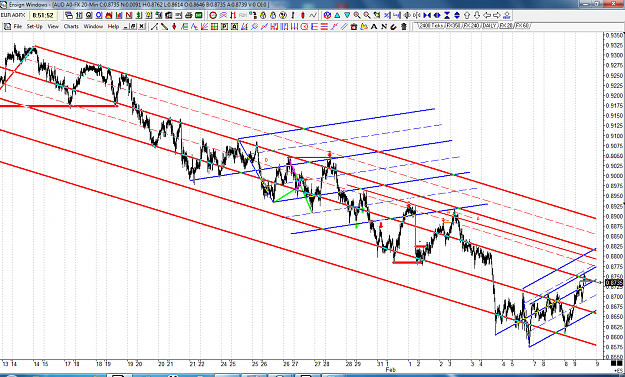Viewport: 625px width, 377px height.
Task: Restore the inner chart window
Action: 134,27
